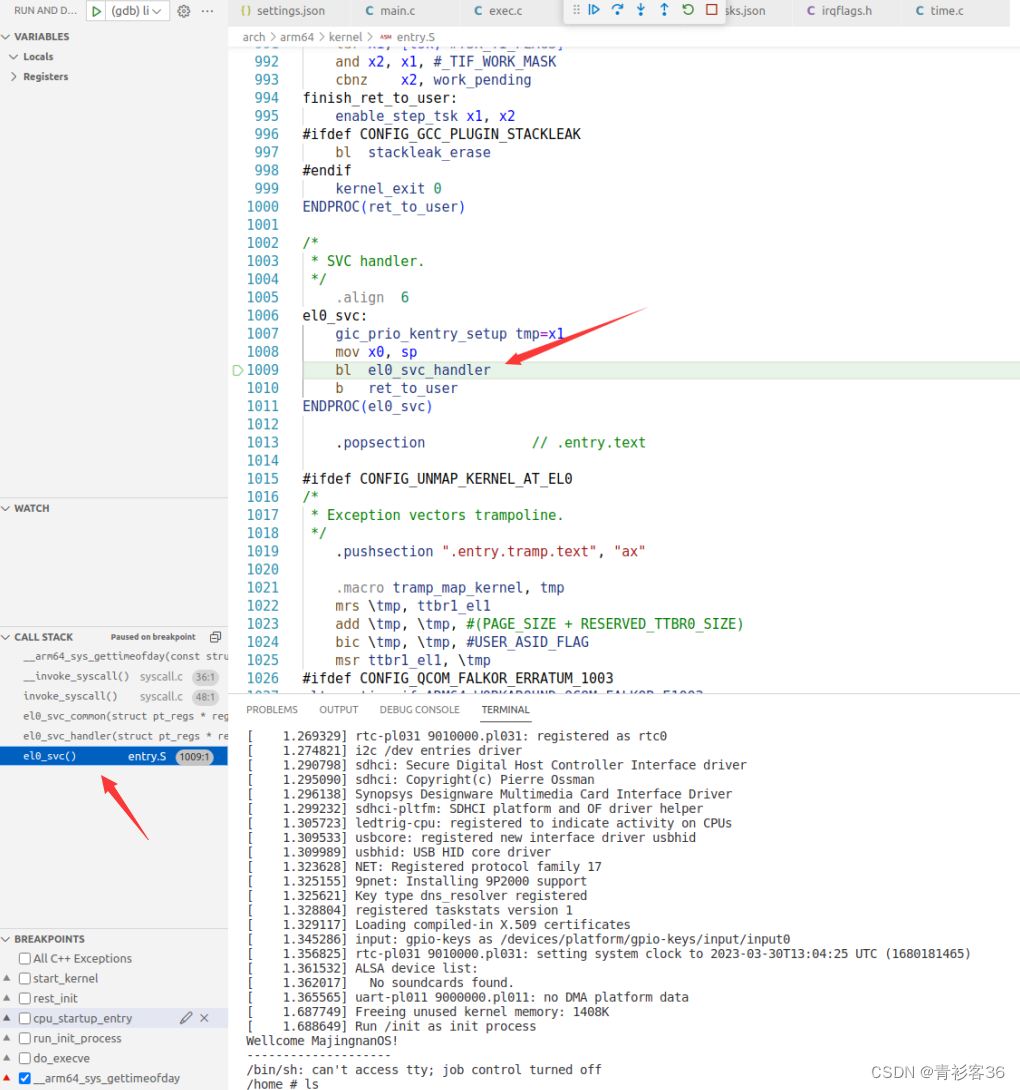
Task: Open the (gdb) launch configuration dropdown
Action: coord(142,11)
